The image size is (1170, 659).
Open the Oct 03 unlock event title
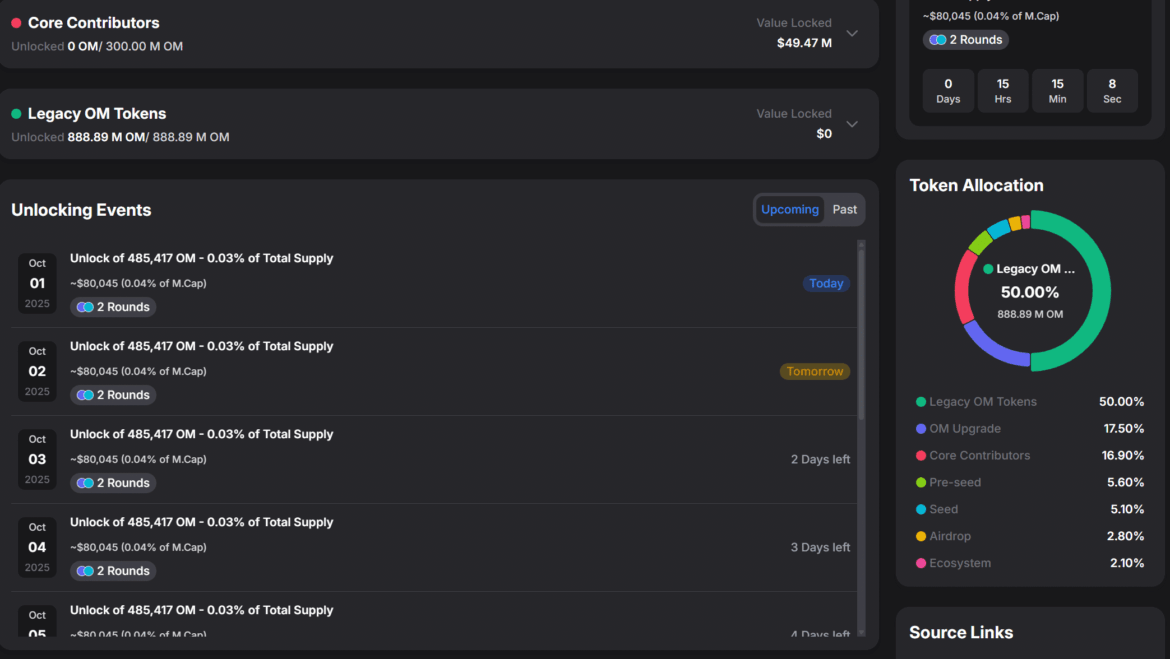coord(201,434)
